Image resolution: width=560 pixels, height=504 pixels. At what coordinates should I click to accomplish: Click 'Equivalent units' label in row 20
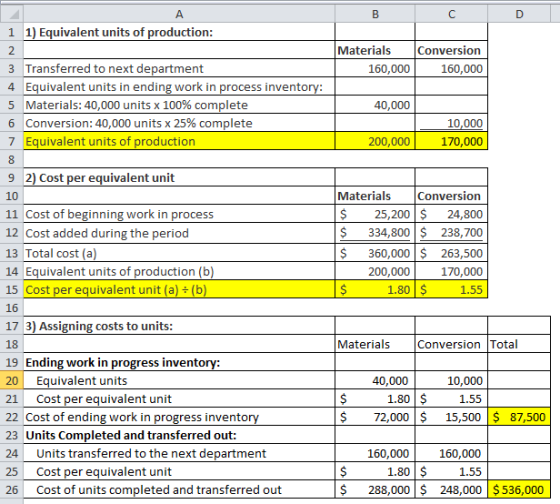click(179, 380)
